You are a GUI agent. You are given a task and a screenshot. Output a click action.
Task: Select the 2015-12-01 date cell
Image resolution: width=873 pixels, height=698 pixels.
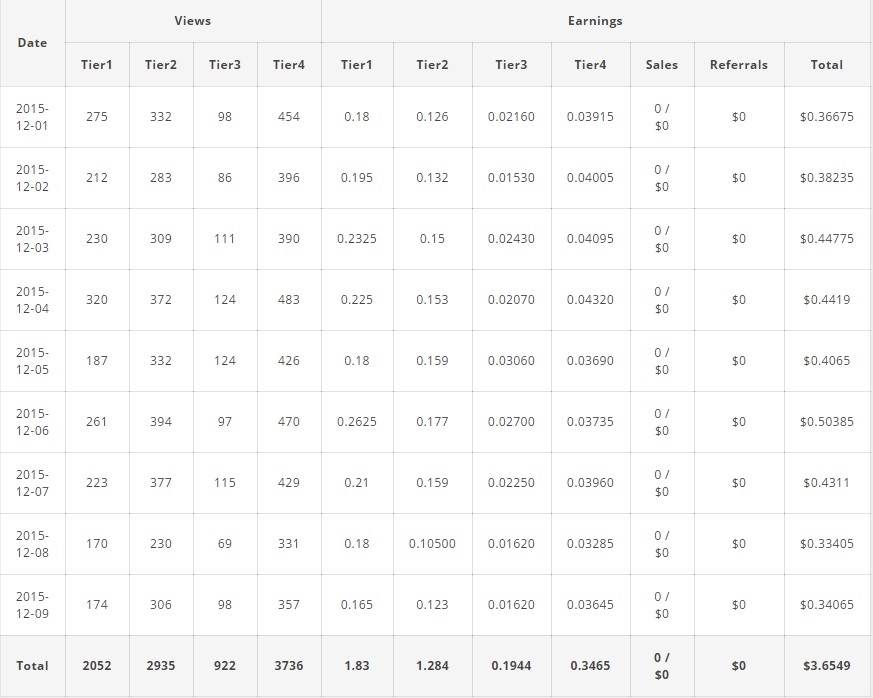32,117
